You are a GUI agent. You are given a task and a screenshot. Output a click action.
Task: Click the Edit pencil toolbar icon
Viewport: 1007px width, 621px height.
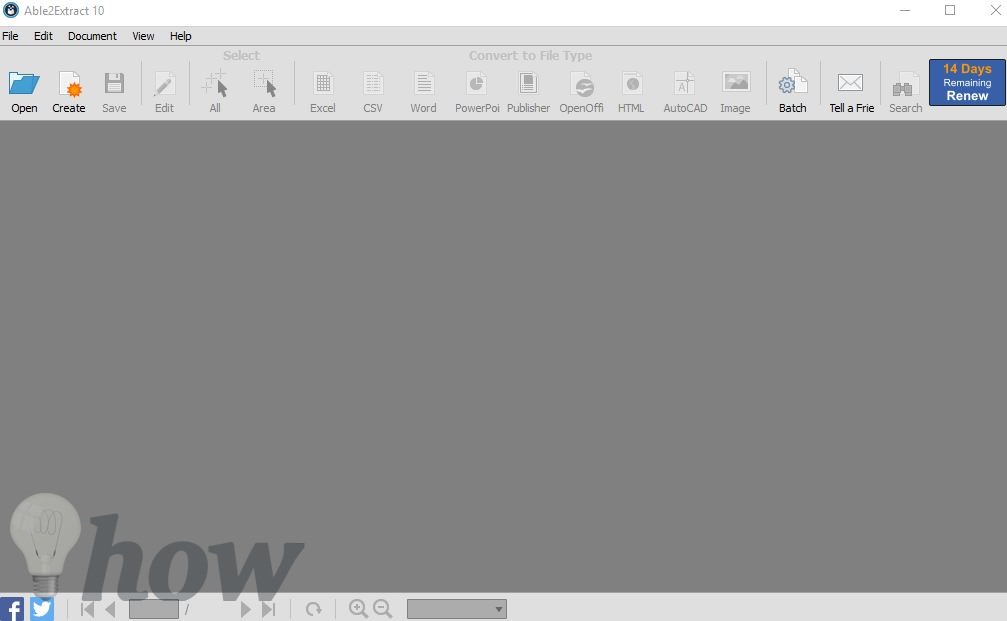click(x=164, y=83)
